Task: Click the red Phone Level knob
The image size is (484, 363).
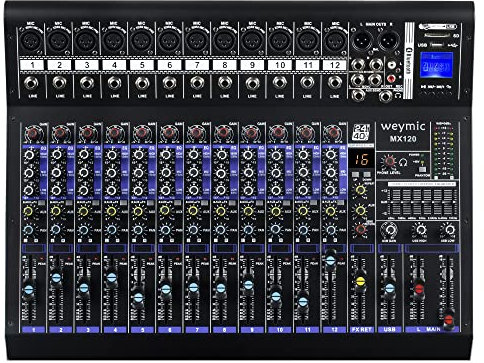Action: [x=389, y=162]
